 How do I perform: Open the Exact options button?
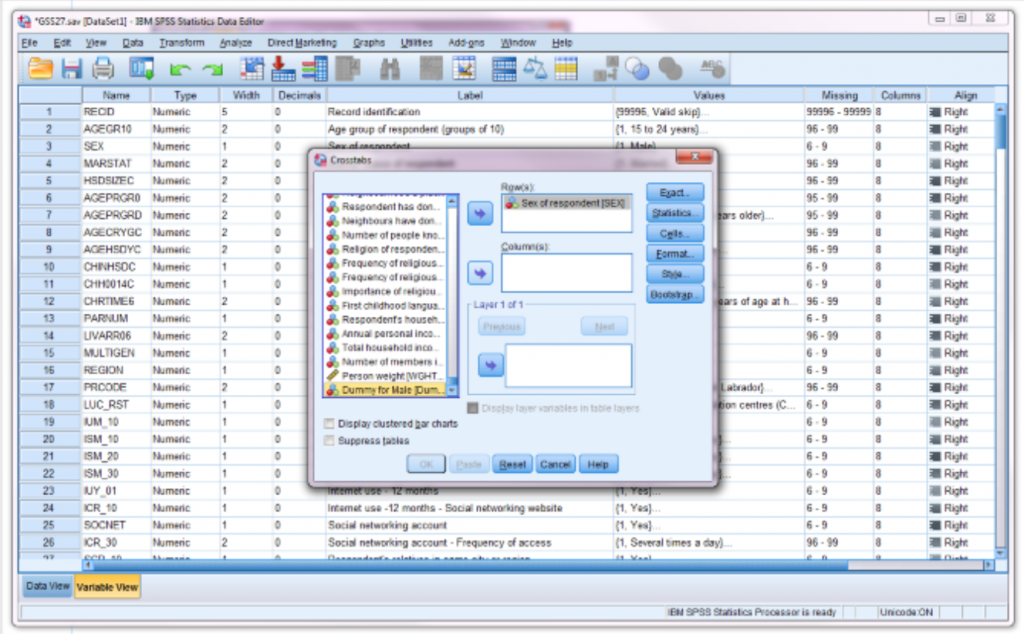(x=675, y=193)
